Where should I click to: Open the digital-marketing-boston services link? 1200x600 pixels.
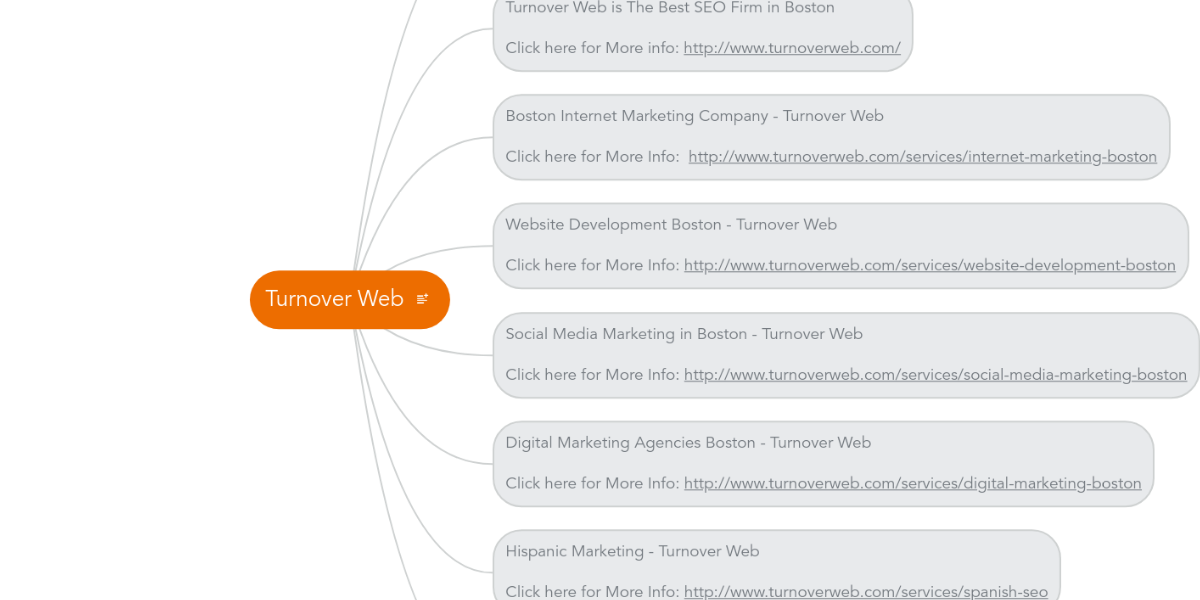[x=913, y=484]
